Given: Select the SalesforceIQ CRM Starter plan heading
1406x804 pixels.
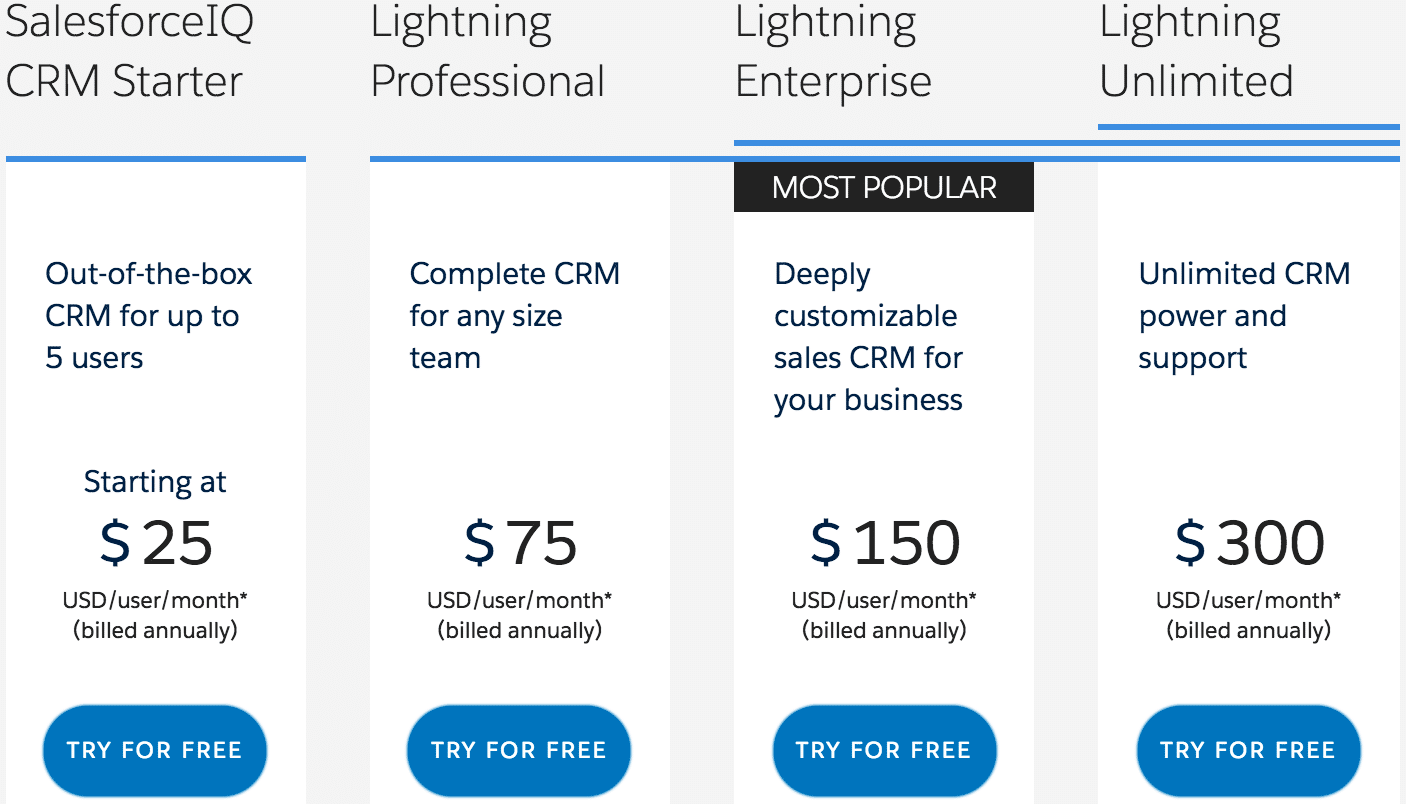Looking at the screenshot, I should tap(123, 52).
